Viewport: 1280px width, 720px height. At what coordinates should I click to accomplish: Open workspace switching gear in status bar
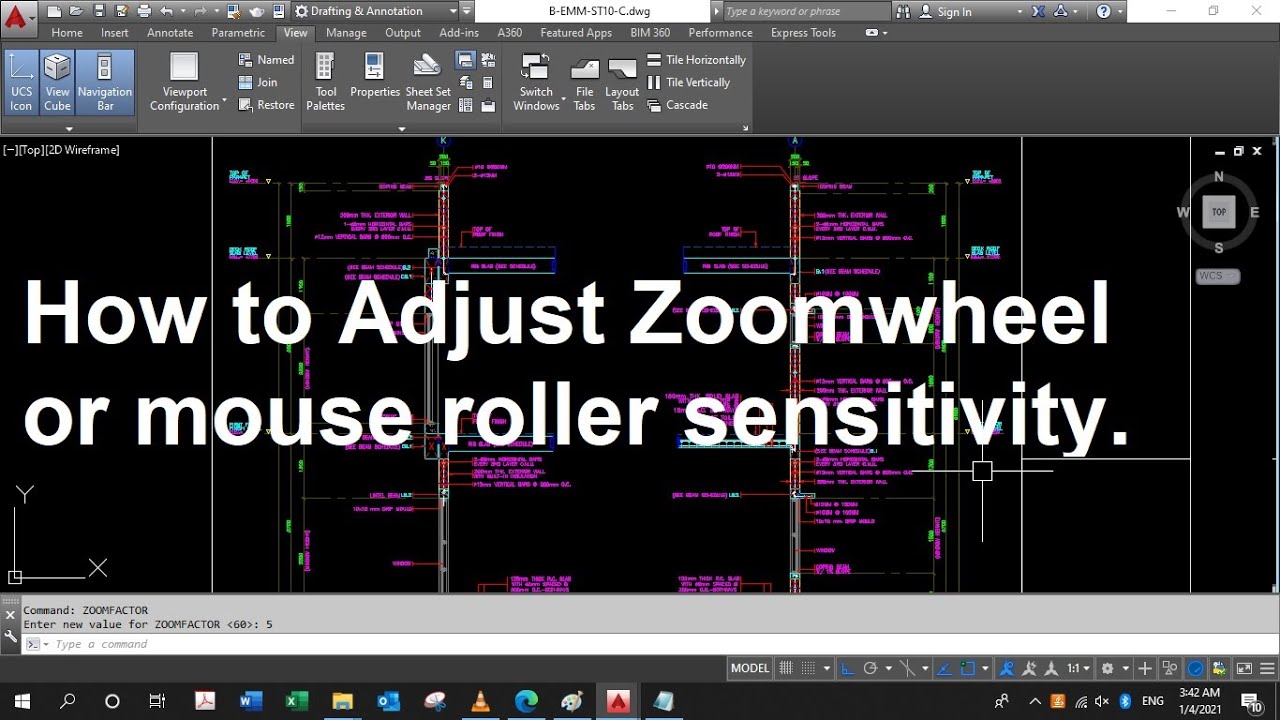(1107, 668)
